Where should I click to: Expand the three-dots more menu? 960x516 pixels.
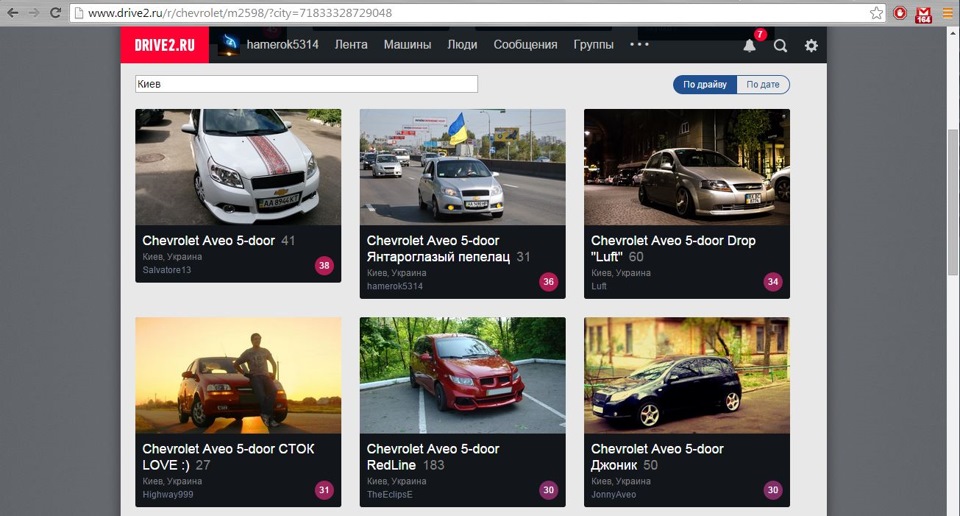639,44
